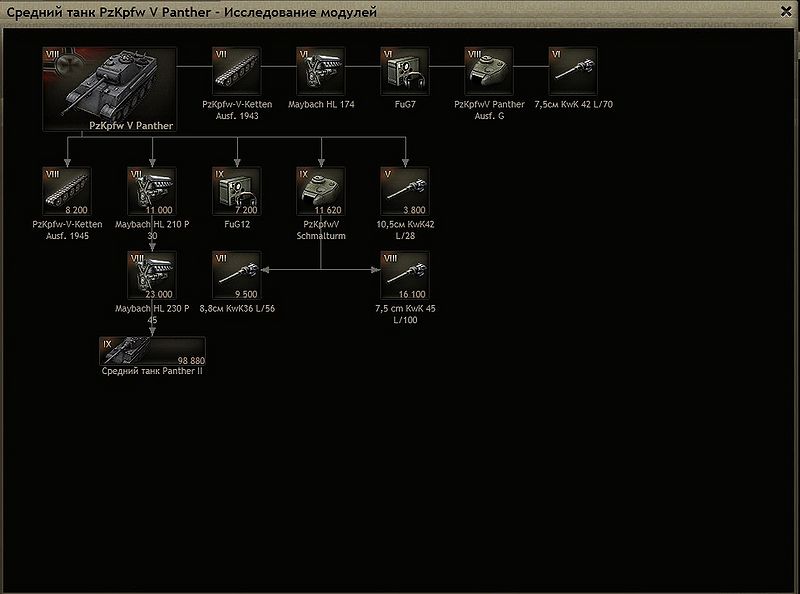
Task: Research the 7,5 cm KwK 45 L/100 gun icon
Action: [x=405, y=276]
